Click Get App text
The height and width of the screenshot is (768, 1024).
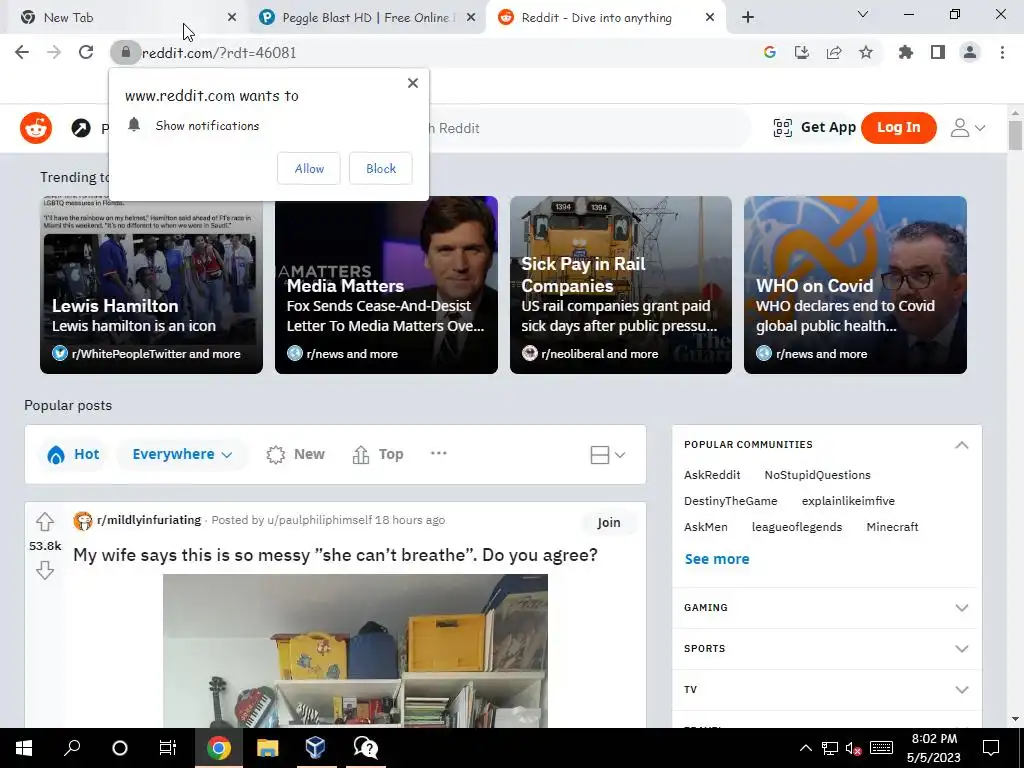(828, 127)
